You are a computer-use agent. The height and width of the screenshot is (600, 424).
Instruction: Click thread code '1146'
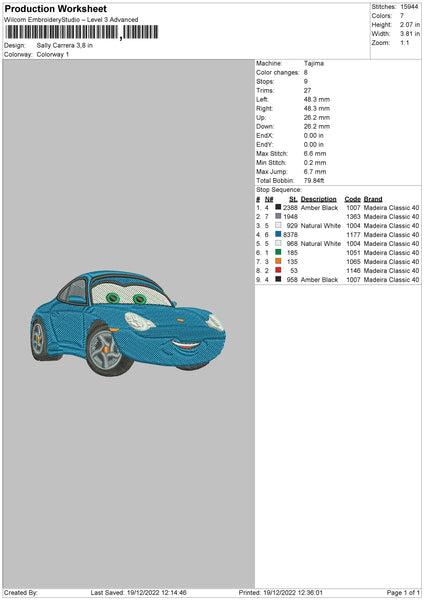[353, 271]
